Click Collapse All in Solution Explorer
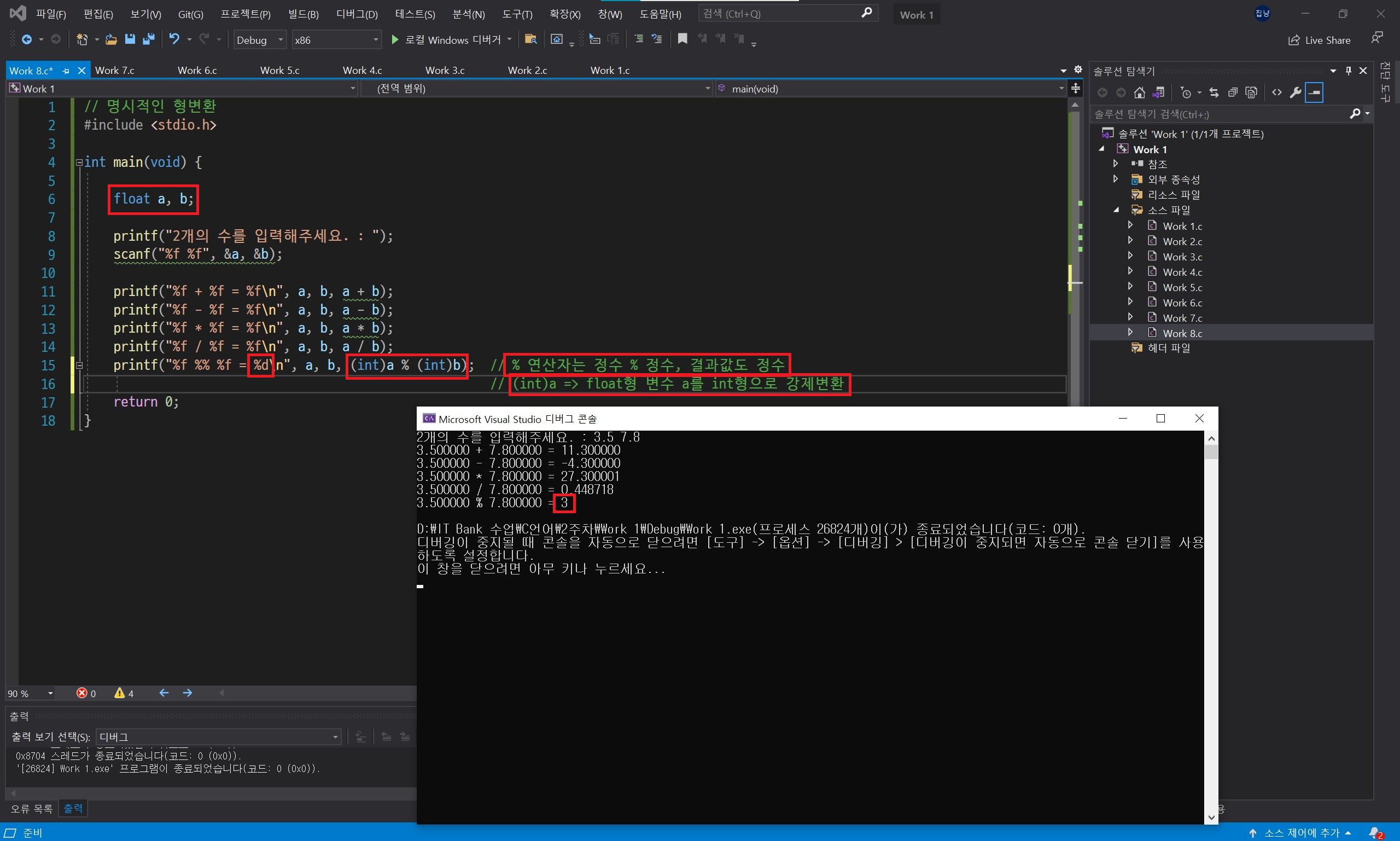1400x841 pixels. tap(1232, 92)
